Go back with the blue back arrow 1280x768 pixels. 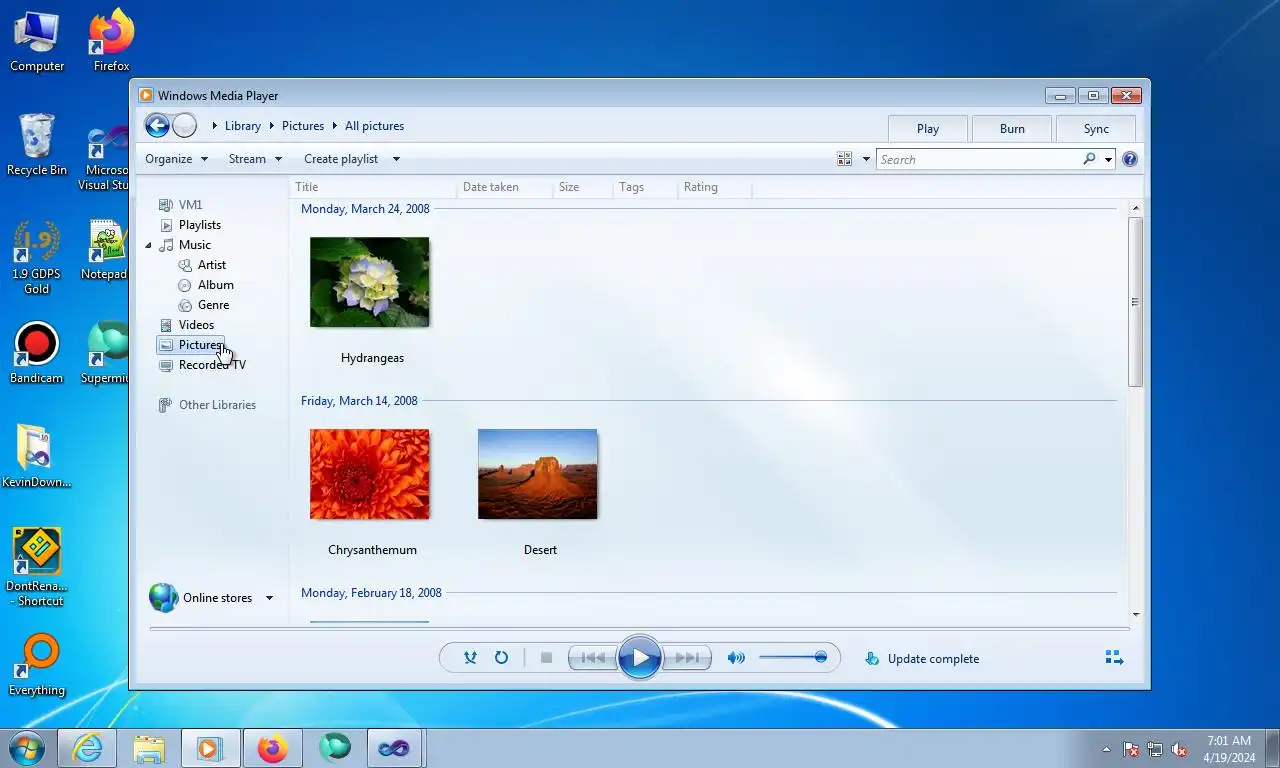[x=157, y=125]
